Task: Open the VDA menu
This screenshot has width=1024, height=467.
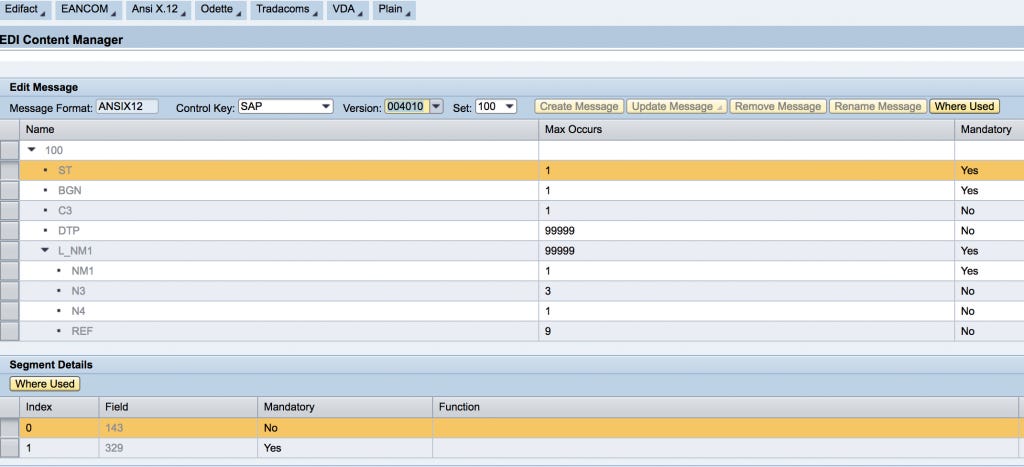Action: tap(347, 10)
